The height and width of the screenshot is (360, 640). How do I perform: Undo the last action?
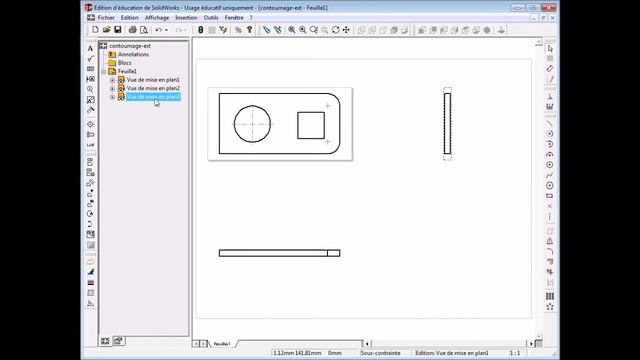(158, 30)
